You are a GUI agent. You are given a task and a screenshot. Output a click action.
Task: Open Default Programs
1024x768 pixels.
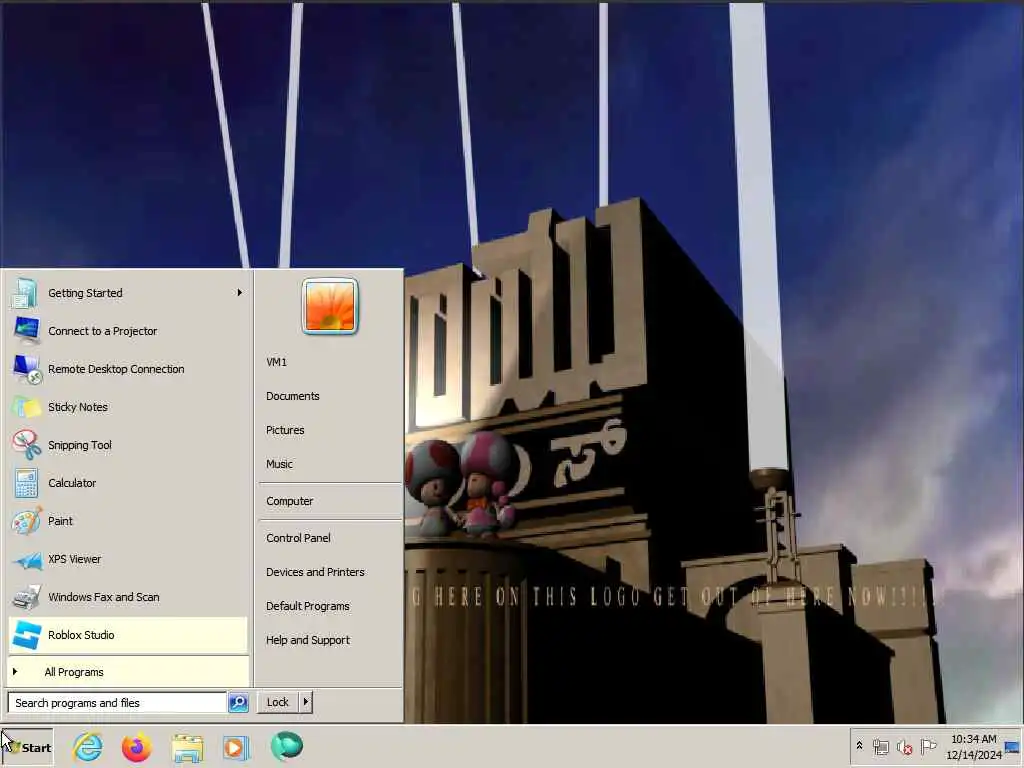(308, 606)
